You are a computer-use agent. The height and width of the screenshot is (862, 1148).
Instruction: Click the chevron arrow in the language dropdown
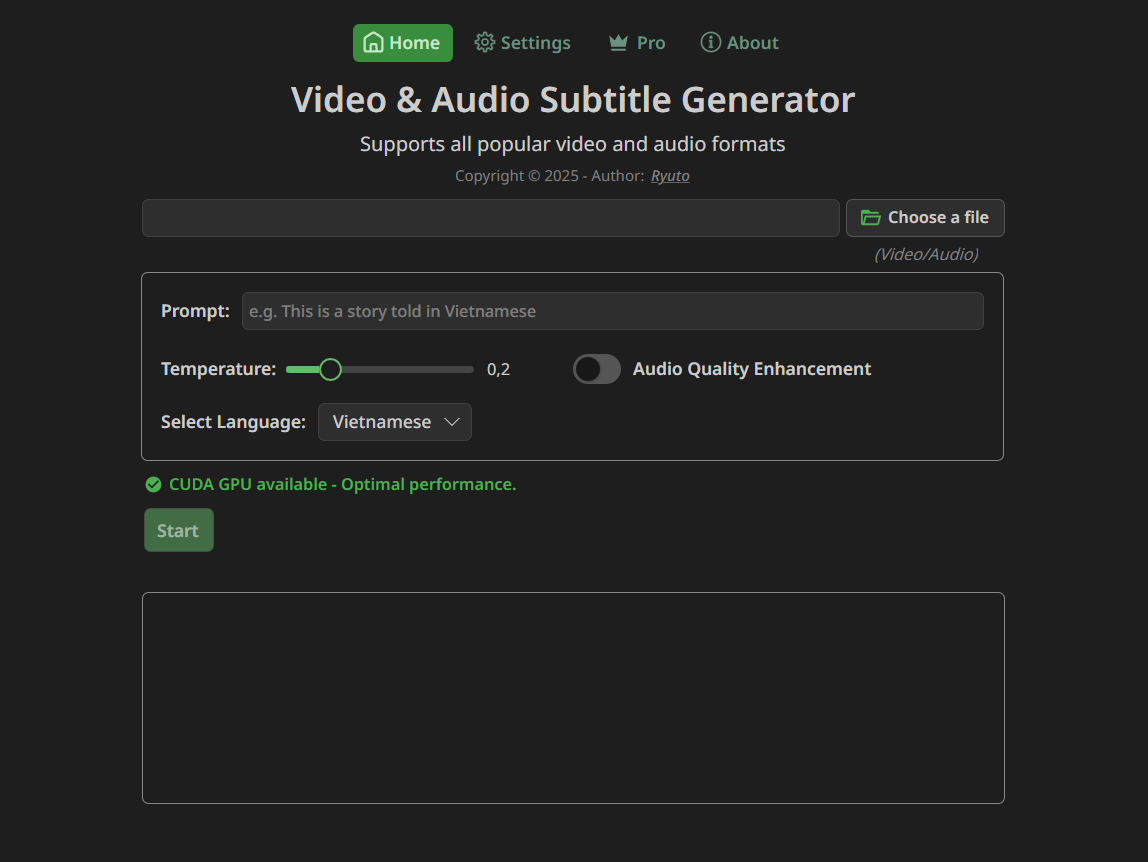pyautogui.click(x=451, y=422)
